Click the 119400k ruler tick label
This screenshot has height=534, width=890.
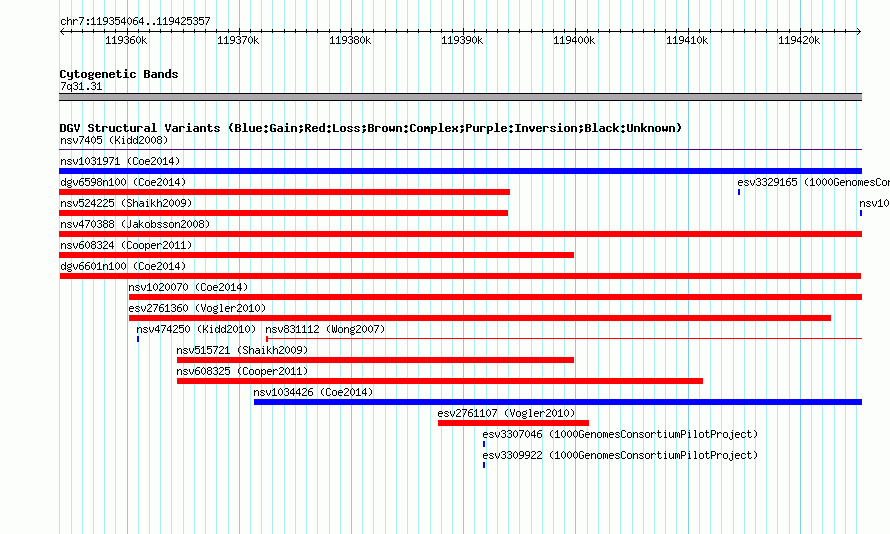pyautogui.click(x=574, y=40)
